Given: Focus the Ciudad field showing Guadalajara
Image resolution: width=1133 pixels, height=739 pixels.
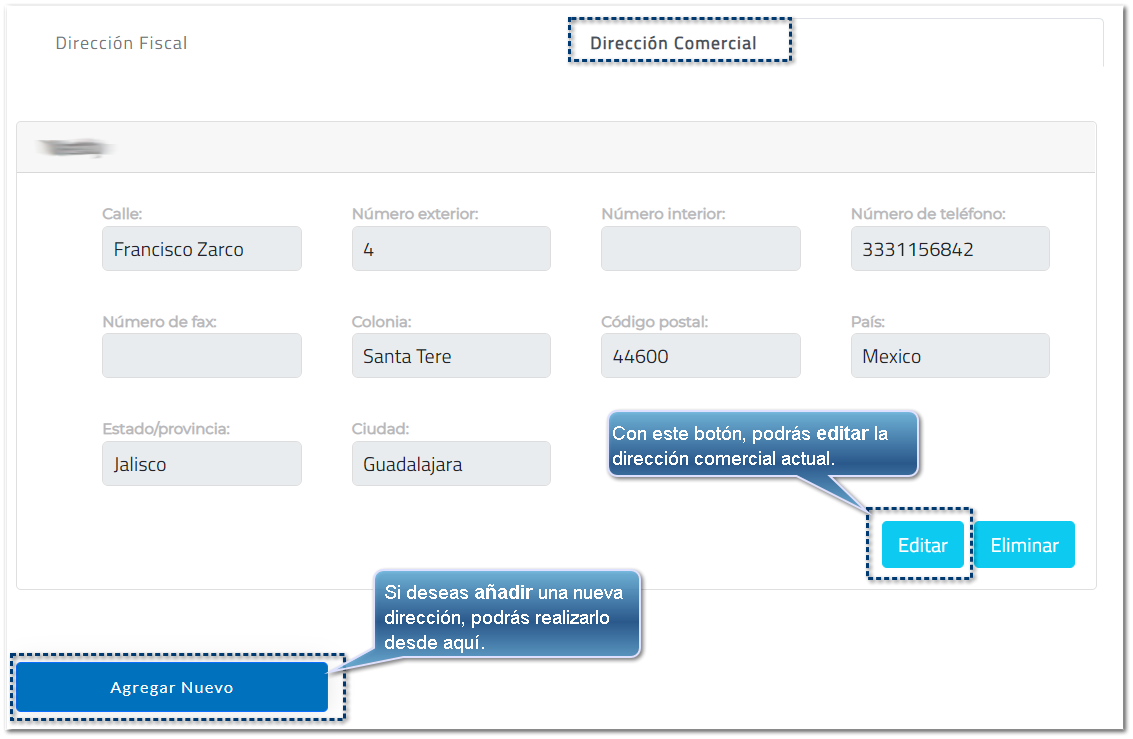Looking at the screenshot, I should click(x=450, y=464).
